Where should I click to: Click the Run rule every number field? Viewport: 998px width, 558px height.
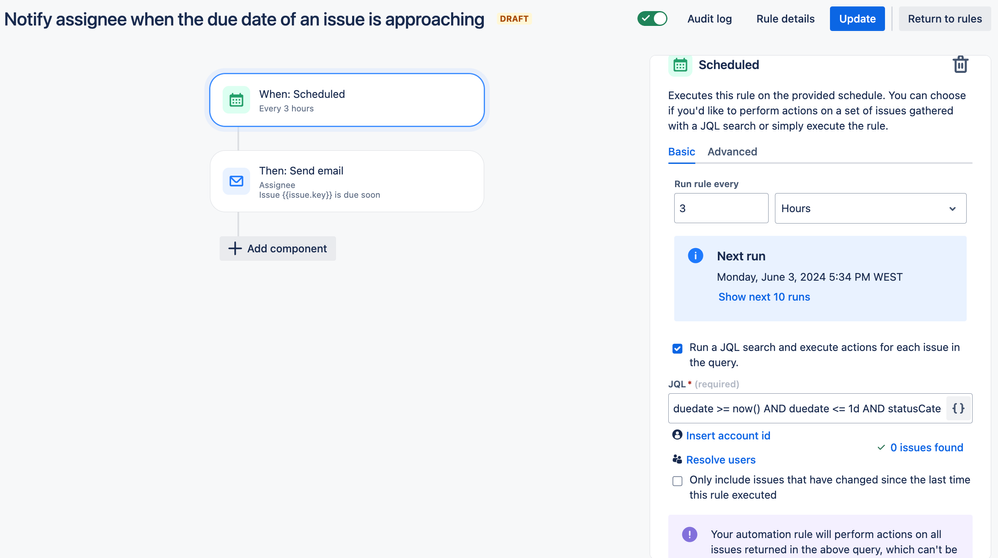pos(721,208)
